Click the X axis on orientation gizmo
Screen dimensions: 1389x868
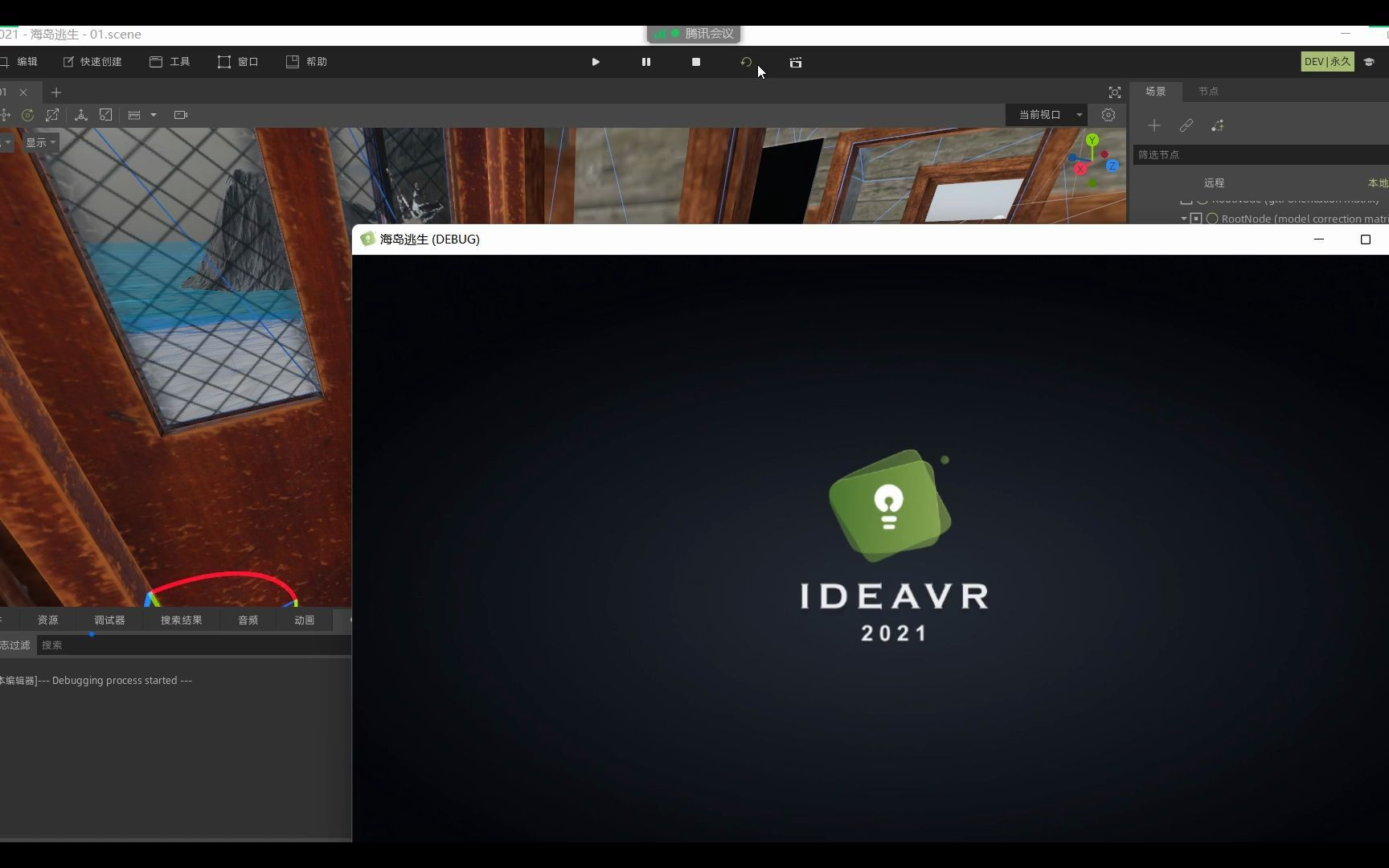[1080, 169]
